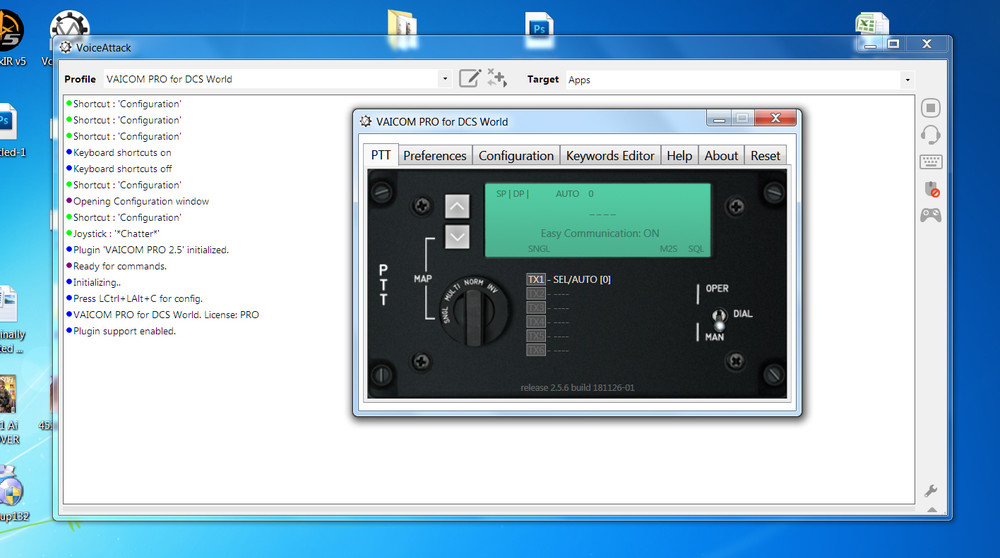Screen dimensions: 1000x558
Task: Toggle mouse shortcuts icon in sidebar
Action: tap(931, 189)
